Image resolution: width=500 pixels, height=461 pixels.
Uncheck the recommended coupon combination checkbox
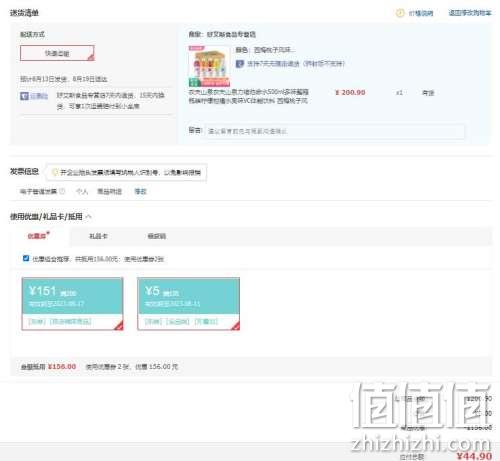26,258
